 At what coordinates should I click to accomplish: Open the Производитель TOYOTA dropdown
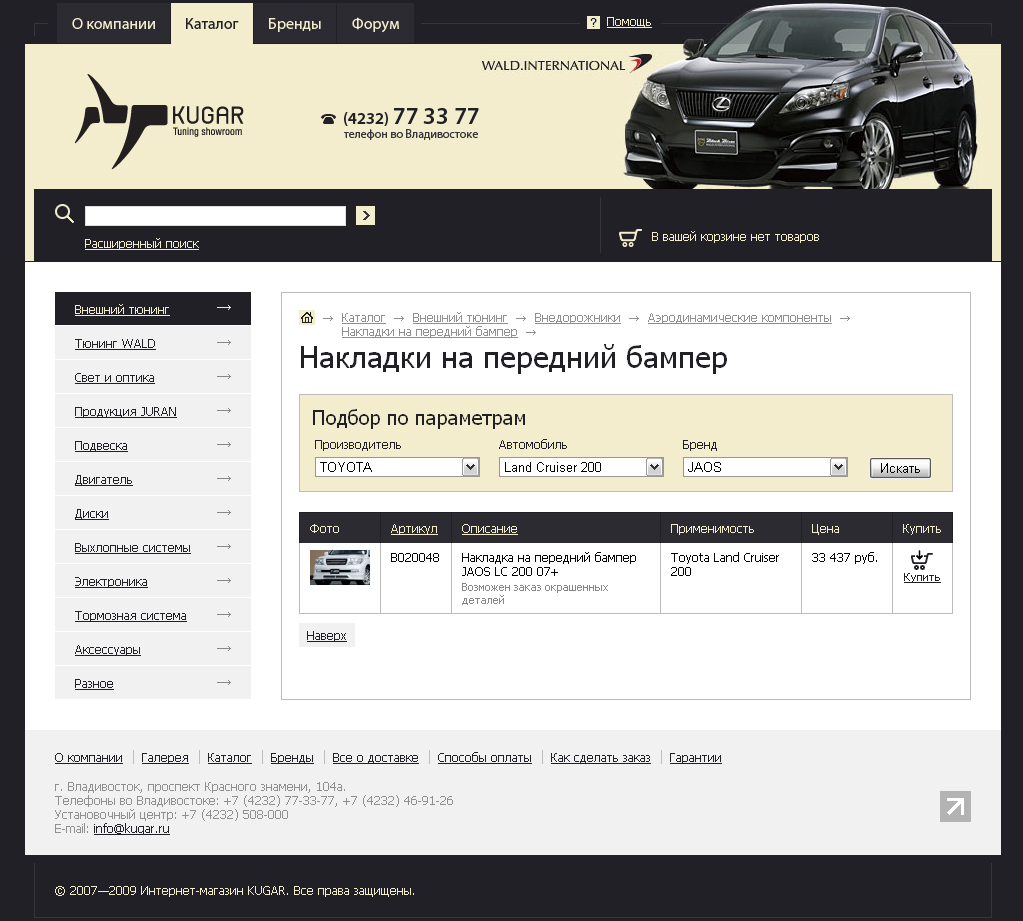397,467
